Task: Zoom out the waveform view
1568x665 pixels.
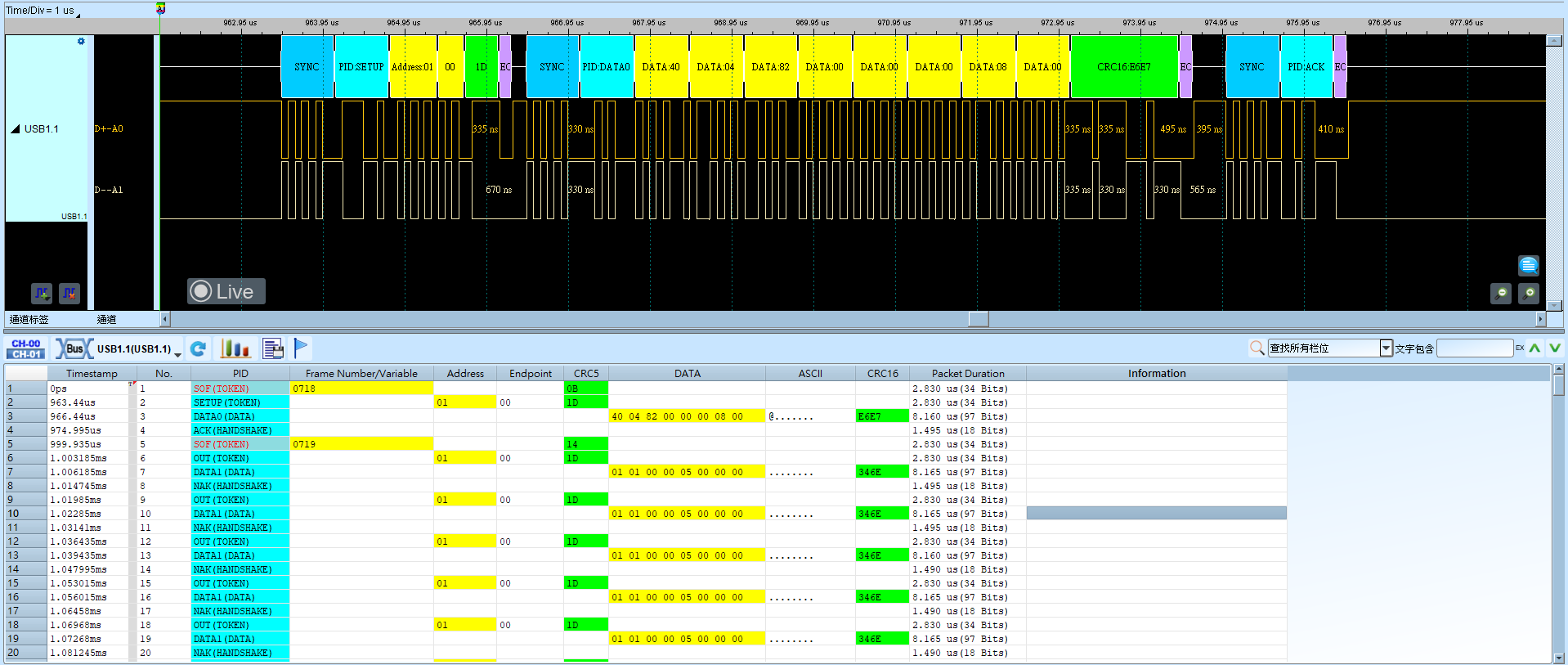Action: (1501, 293)
